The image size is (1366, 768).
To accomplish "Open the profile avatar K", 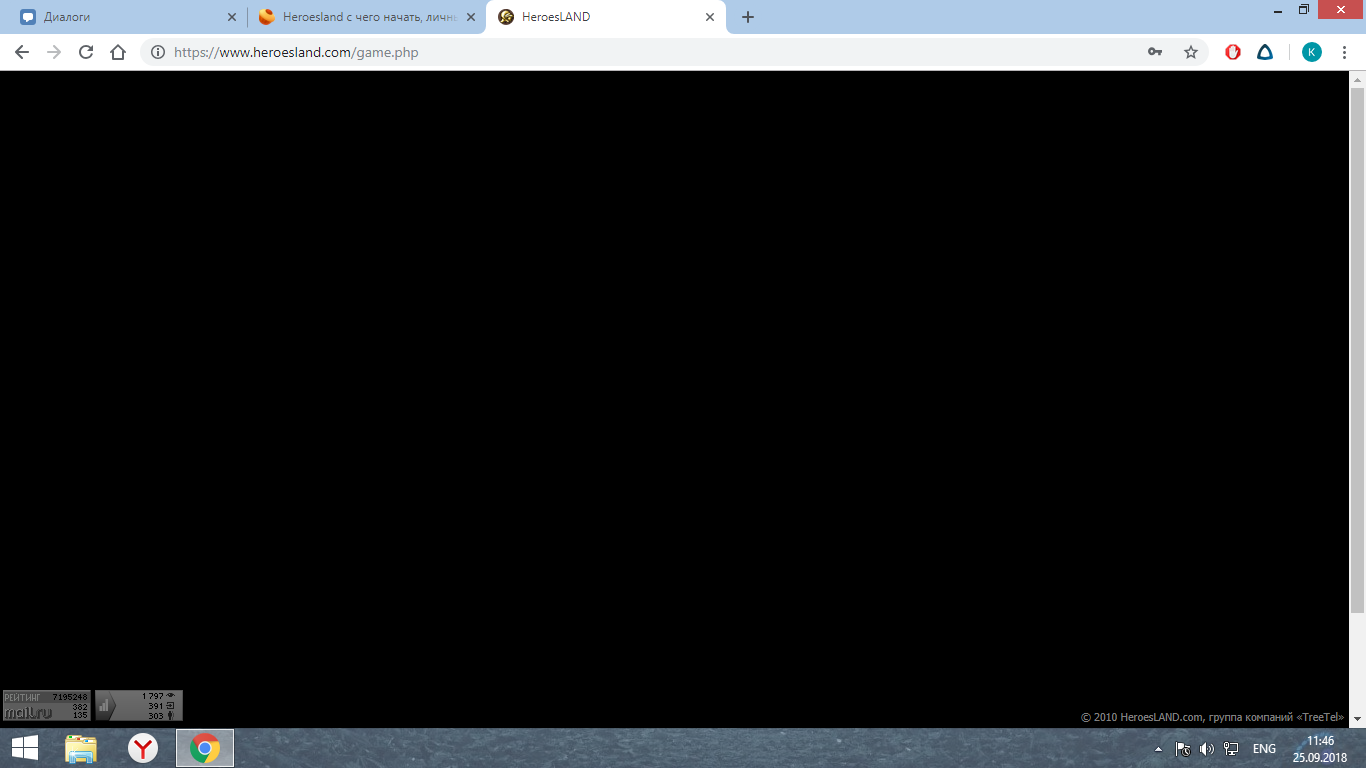I will pyautogui.click(x=1311, y=52).
